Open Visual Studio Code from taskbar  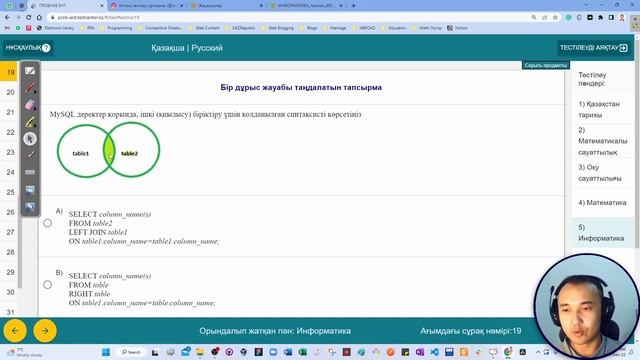434,352
